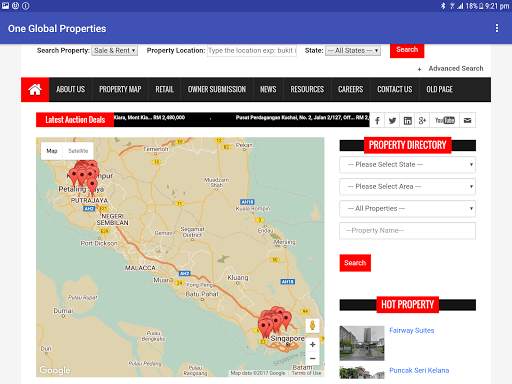This screenshot has width=512, height=384.
Task: Zoom out on the map
Action: [x=313, y=358]
